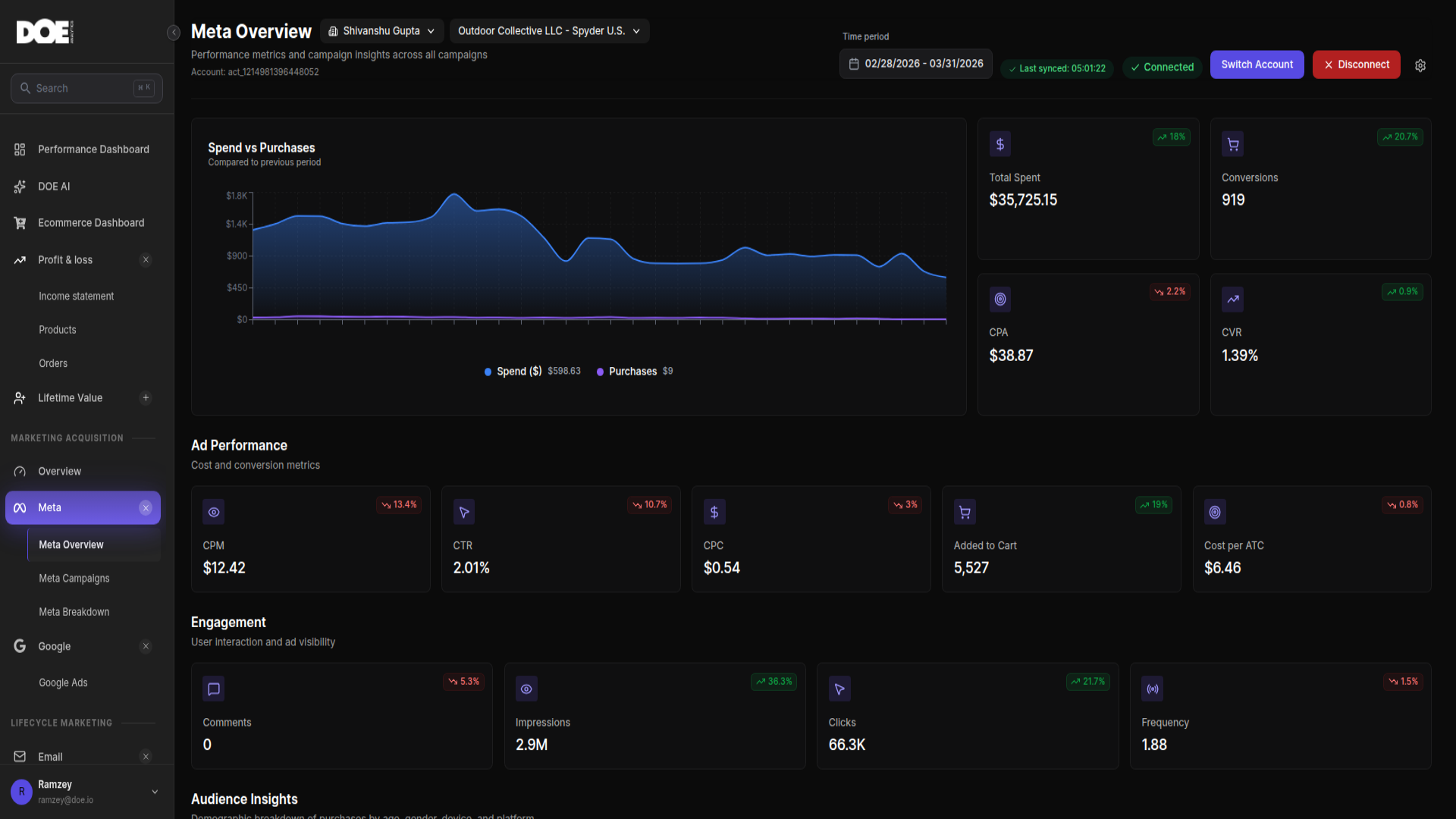Collapse the Profit & loss section

pyautogui.click(x=146, y=260)
